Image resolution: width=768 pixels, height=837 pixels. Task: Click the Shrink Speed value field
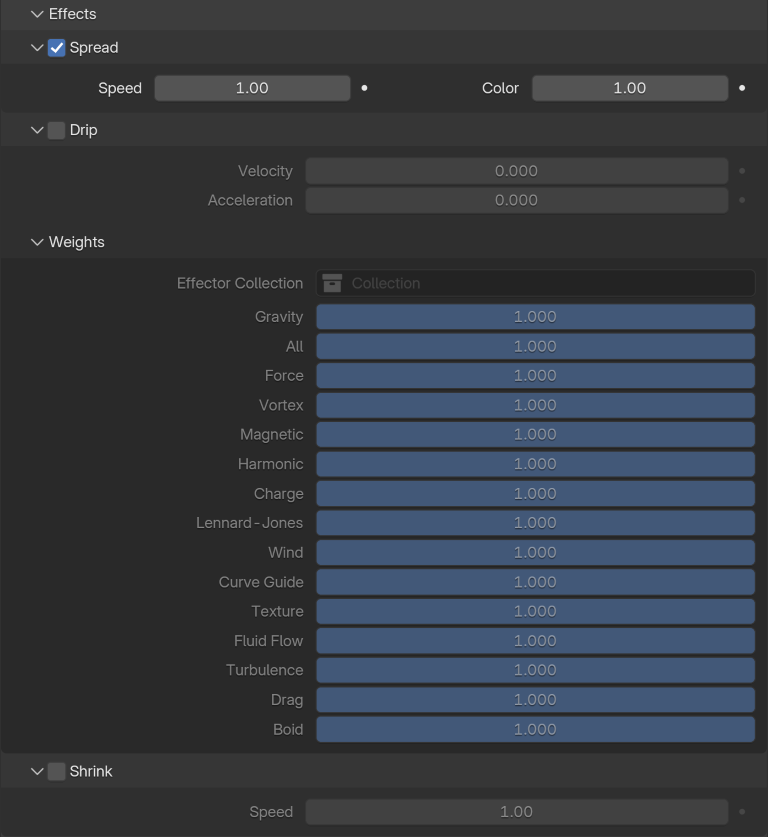(517, 812)
